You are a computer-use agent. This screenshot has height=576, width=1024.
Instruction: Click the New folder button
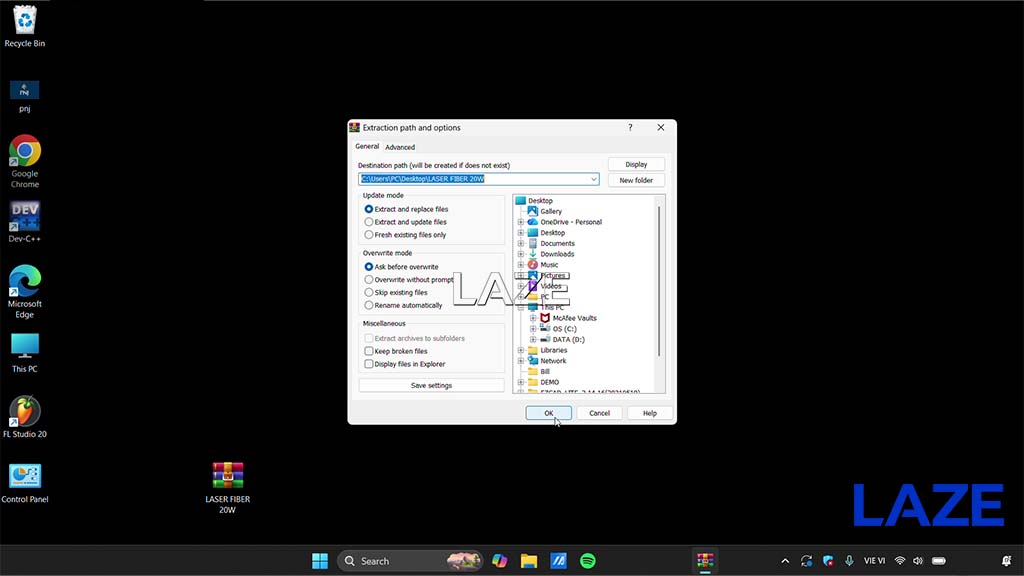[636, 180]
